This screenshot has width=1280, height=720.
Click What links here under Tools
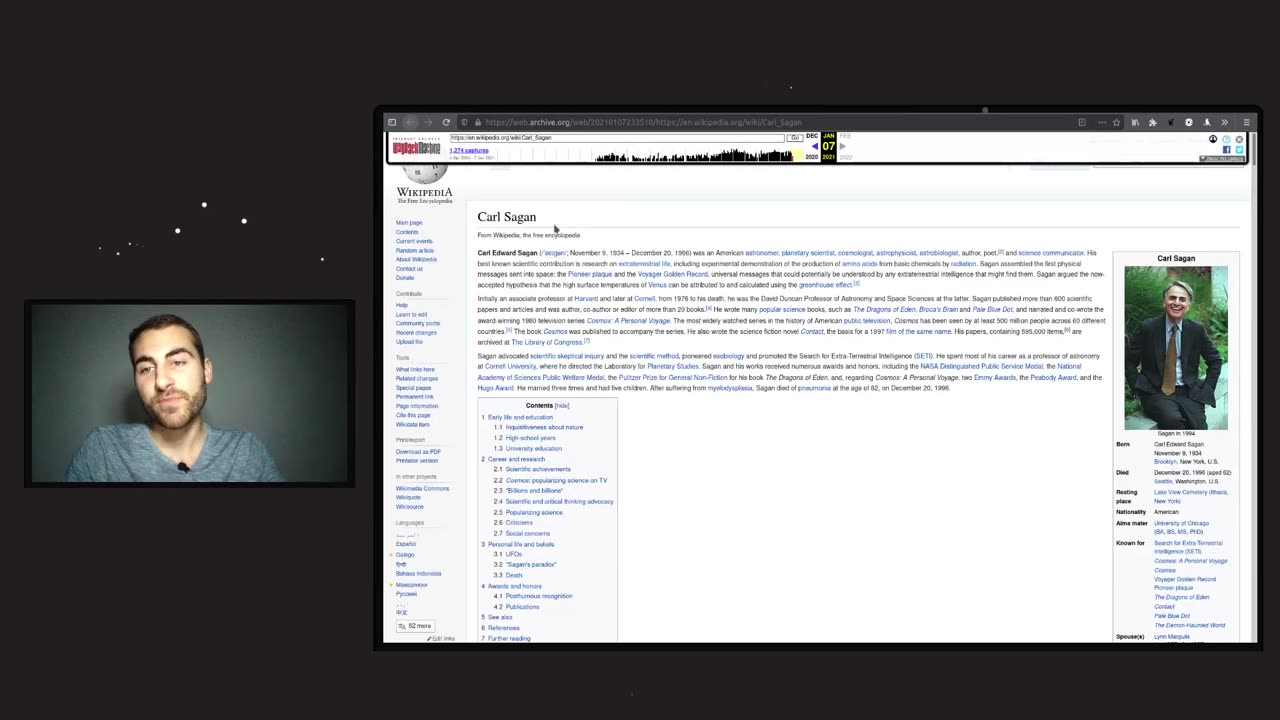(415, 370)
